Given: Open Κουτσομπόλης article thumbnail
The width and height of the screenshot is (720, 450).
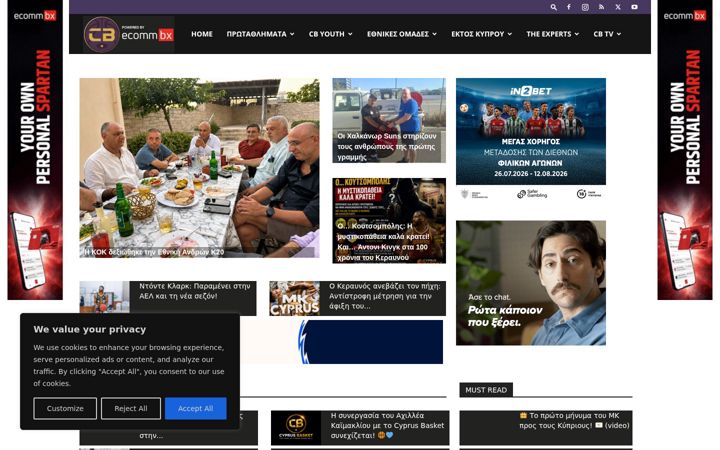Looking at the screenshot, I should (x=389, y=220).
